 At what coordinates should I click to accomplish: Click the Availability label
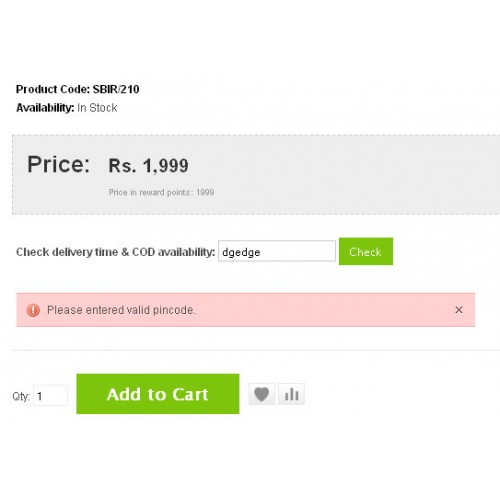(45, 108)
